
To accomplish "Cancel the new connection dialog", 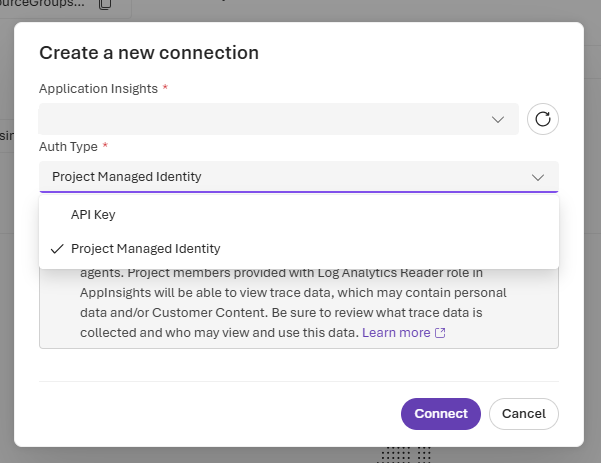I will coord(524,414).
